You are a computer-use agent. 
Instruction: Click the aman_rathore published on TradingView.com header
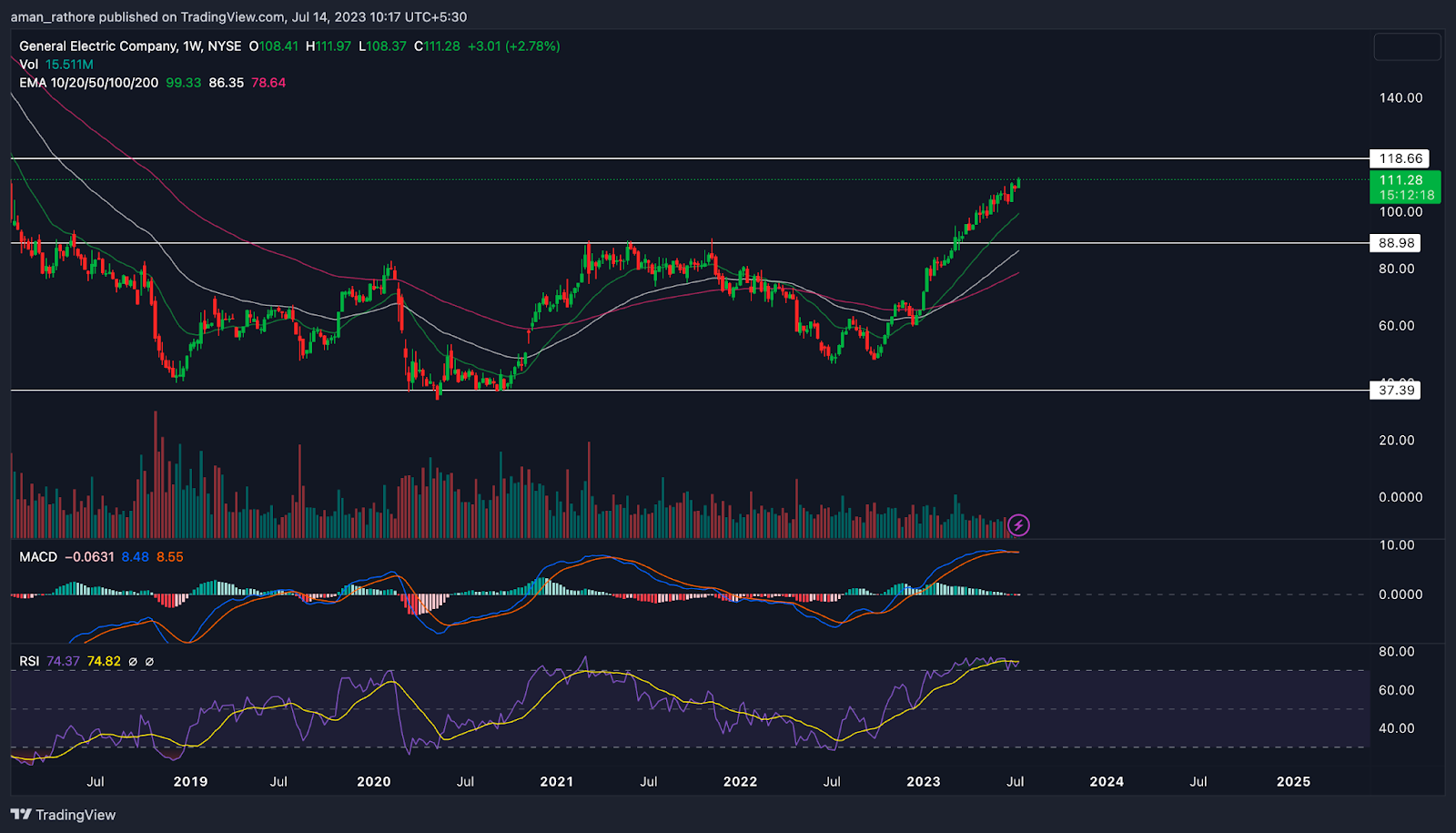pyautogui.click(x=238, y=16)
